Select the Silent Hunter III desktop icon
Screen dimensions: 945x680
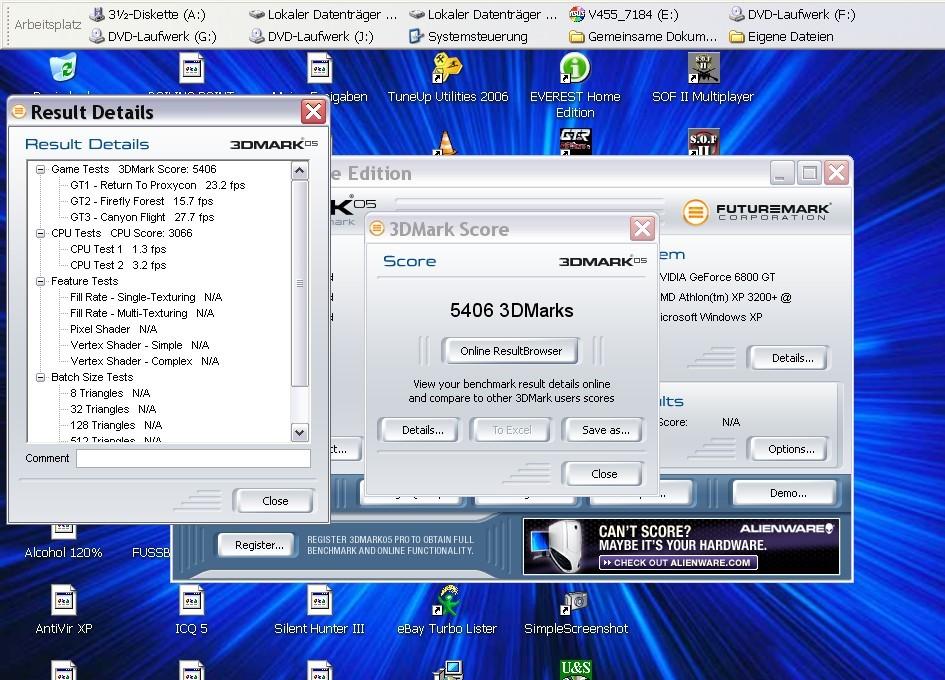[319, 610]
